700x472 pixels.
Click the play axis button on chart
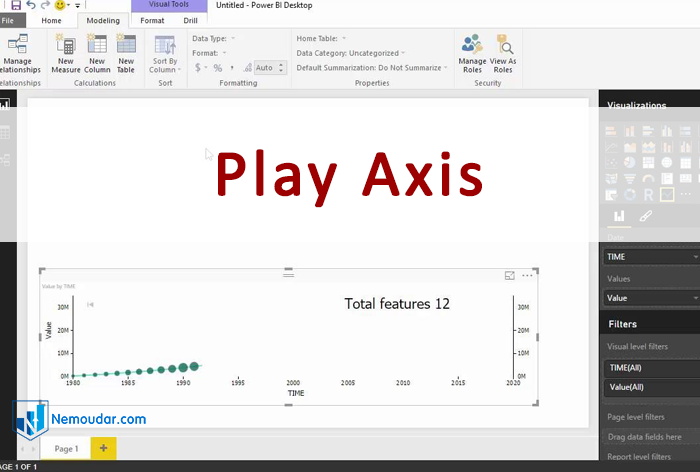click(x=90, y=304)
